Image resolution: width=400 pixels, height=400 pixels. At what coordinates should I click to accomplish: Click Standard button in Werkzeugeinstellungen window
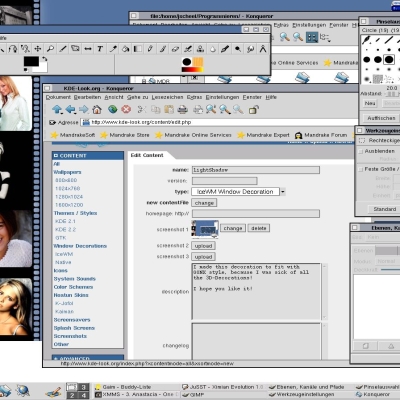(x=385, y=209)
